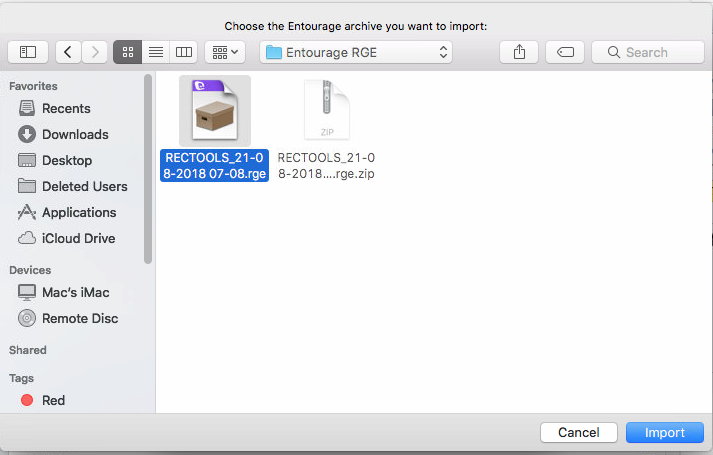
Task: Click the Favorites section header
Action: coord(33,86)
